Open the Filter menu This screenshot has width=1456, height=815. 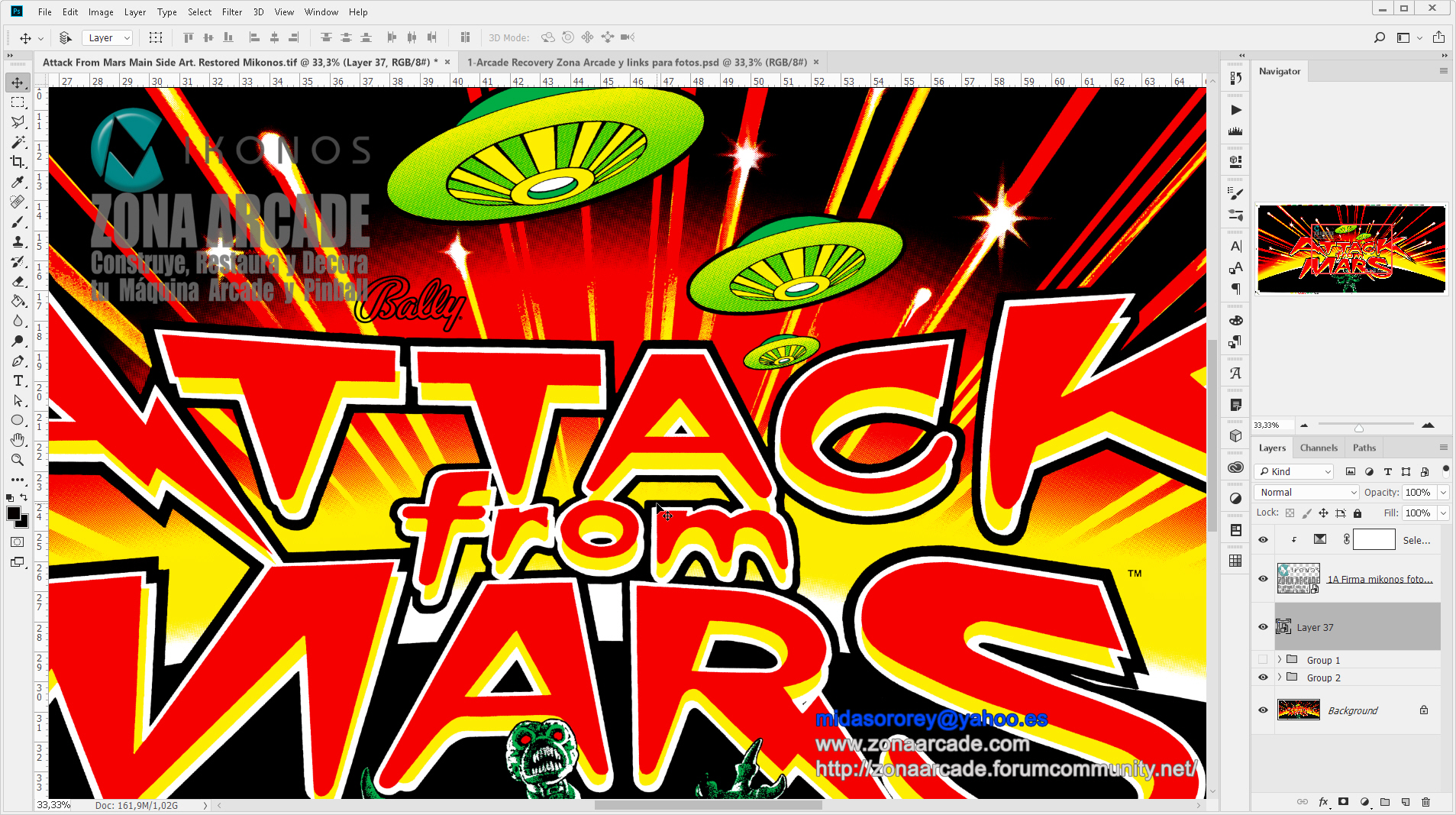[x=232, y=11]
